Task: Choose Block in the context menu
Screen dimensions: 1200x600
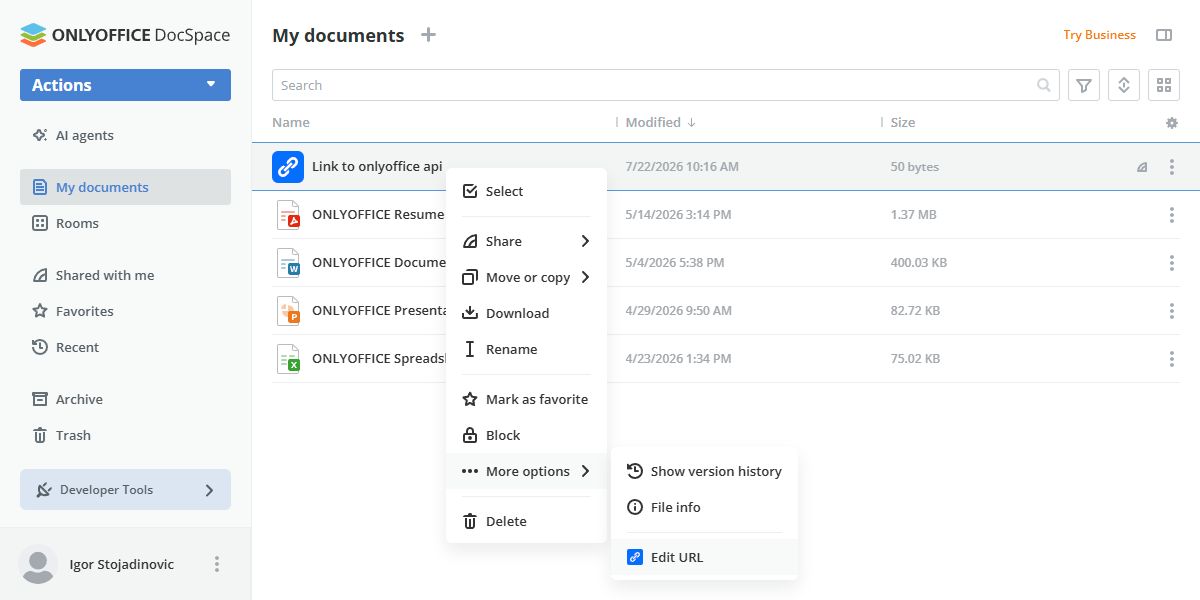Action: (526, 435)
